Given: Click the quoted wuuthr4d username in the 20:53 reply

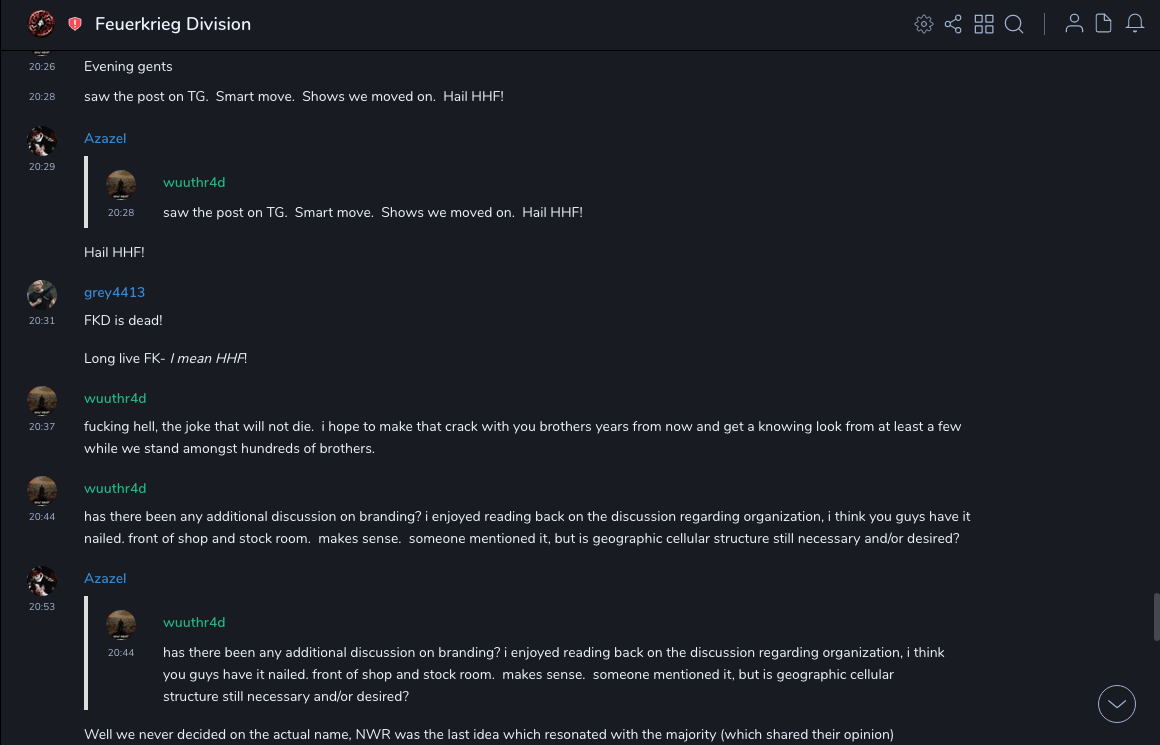Looking at the screenshot, I should click(194, 622).
